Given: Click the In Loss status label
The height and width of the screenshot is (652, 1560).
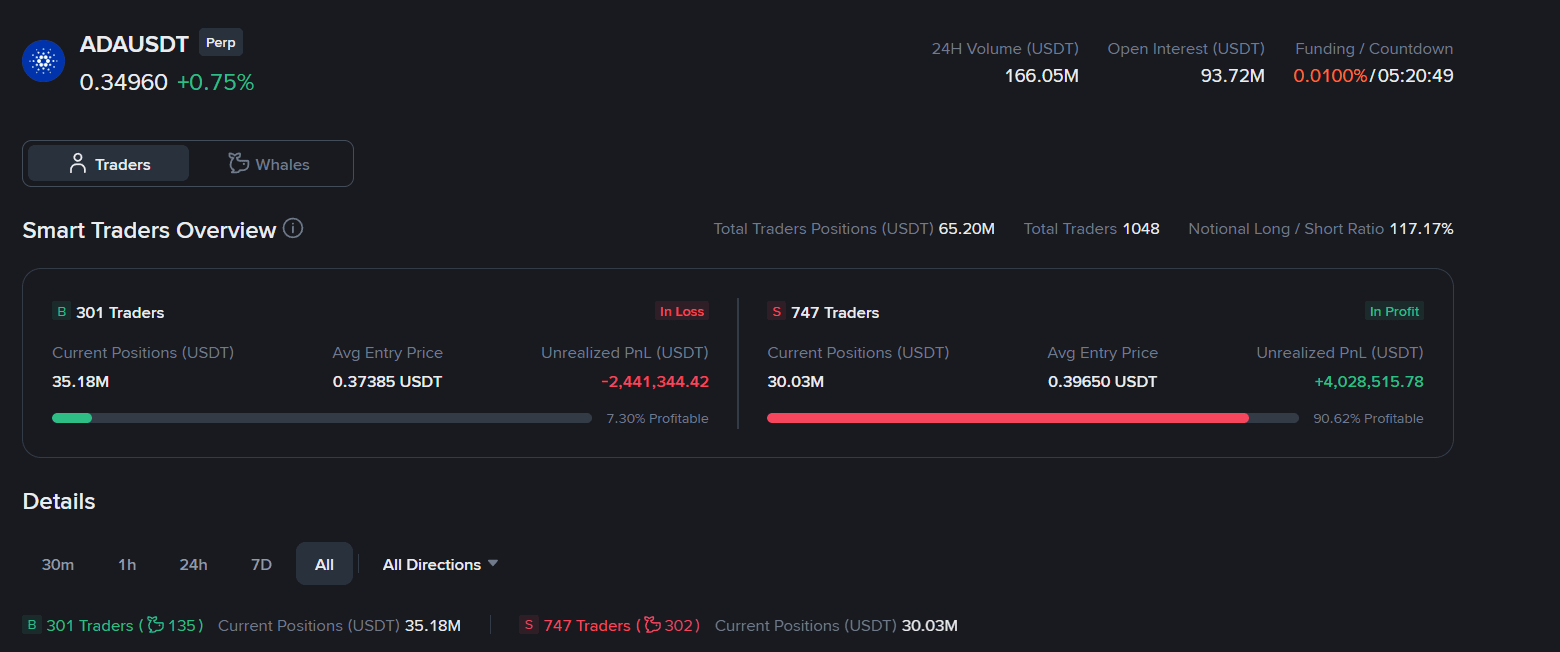Looking at the screenshot, I should tap(682, 312).
